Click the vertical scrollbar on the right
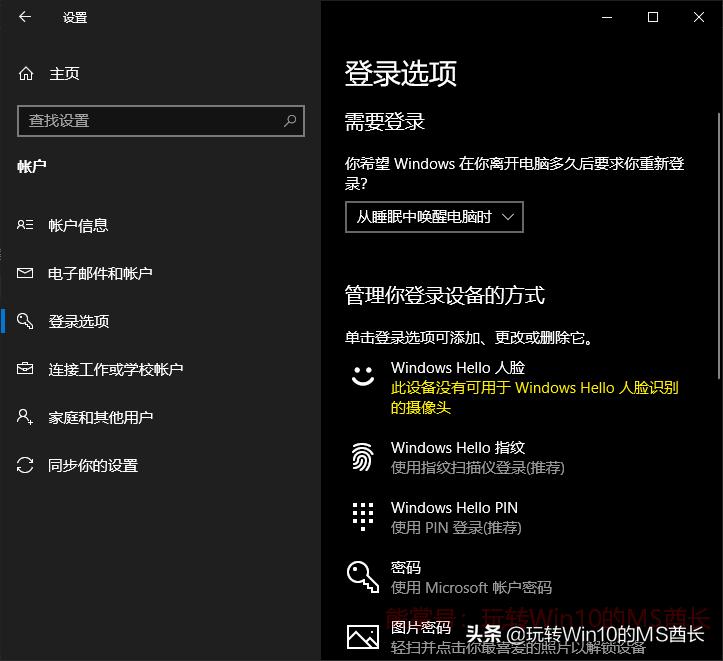 pyautogui.click(x=718, y=246)
